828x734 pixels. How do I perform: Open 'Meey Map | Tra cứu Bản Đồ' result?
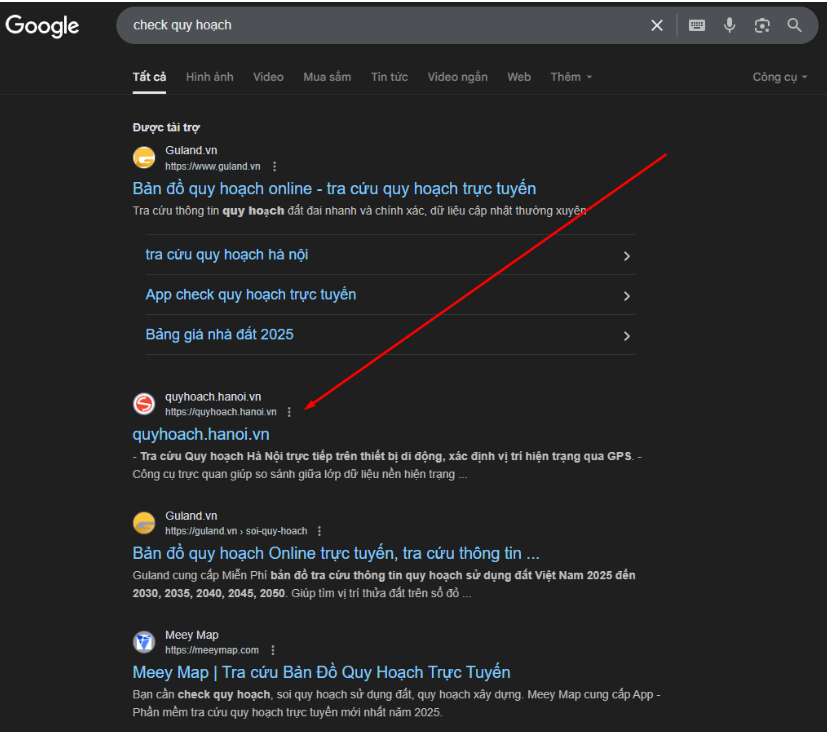[x=321, y=672]
